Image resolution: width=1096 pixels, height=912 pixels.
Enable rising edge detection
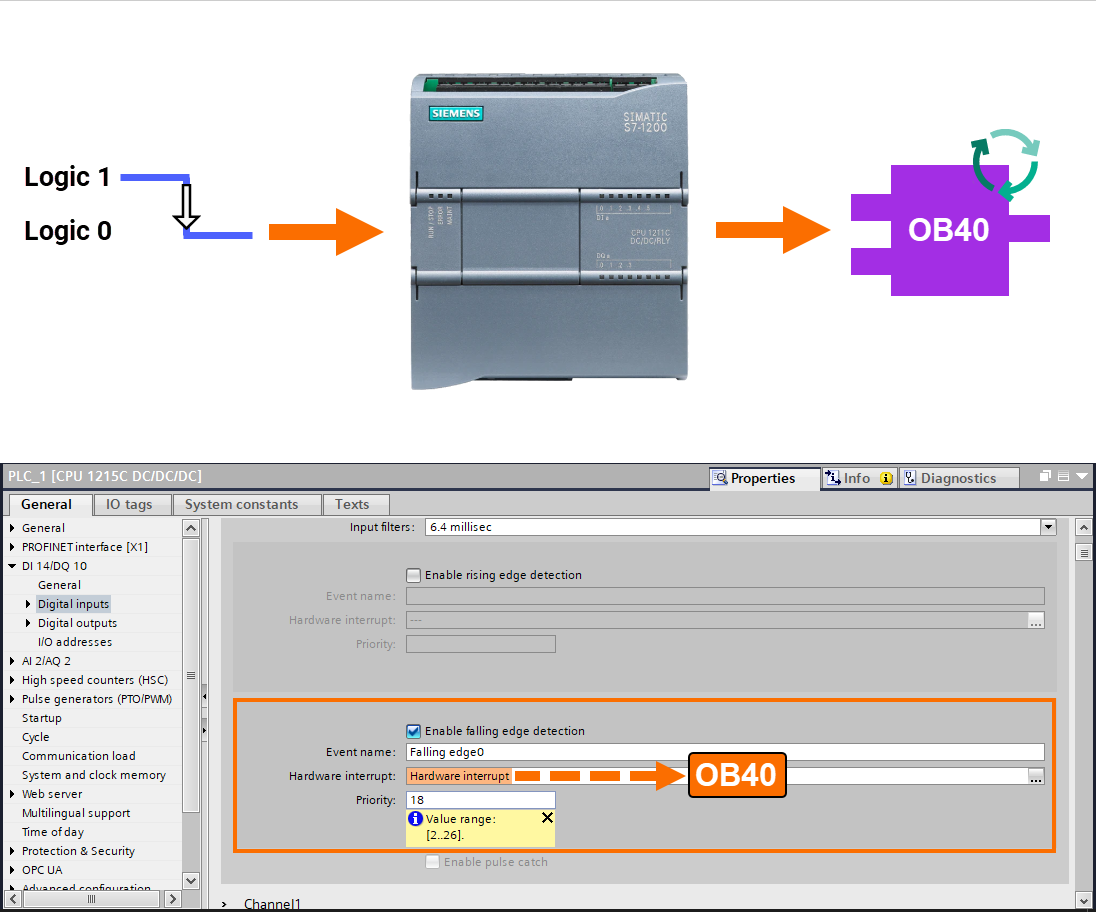[413, 575]
